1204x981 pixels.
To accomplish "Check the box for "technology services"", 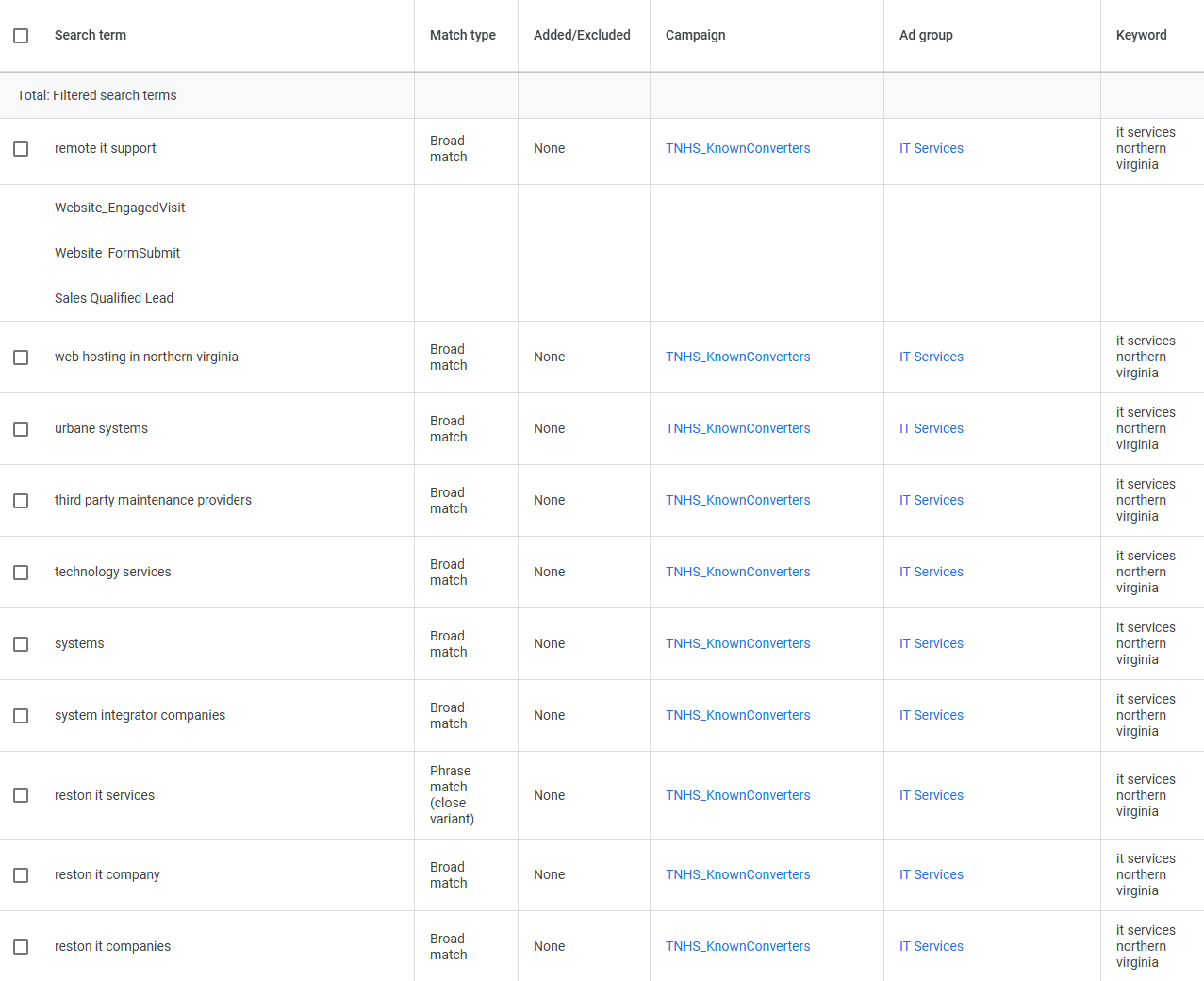I will [x=21, y=572].
